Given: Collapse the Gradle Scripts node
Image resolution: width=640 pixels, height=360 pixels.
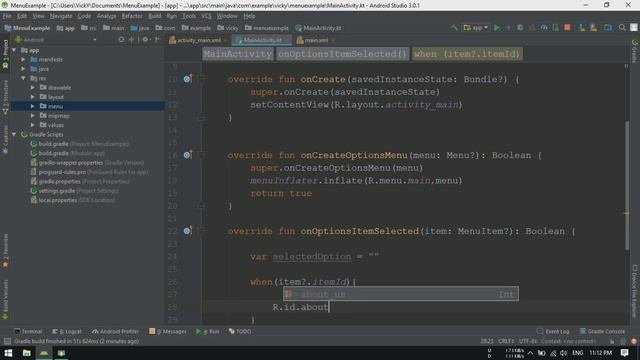Looking at the screenshot, I should coord(14,134).
